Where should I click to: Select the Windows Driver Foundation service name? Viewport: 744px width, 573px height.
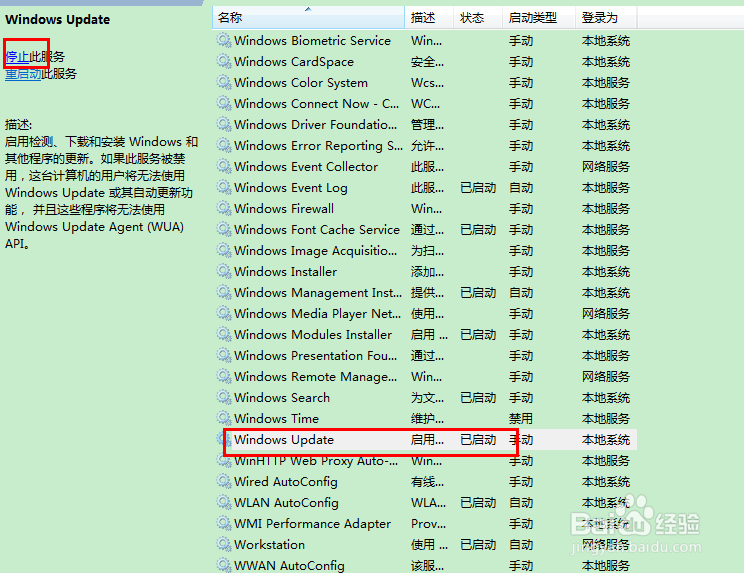[x=316, y=124]
